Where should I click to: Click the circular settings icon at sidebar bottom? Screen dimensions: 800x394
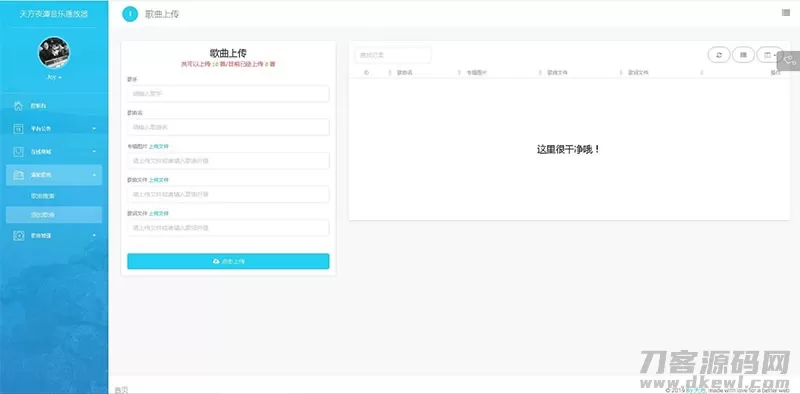[18, 236]
